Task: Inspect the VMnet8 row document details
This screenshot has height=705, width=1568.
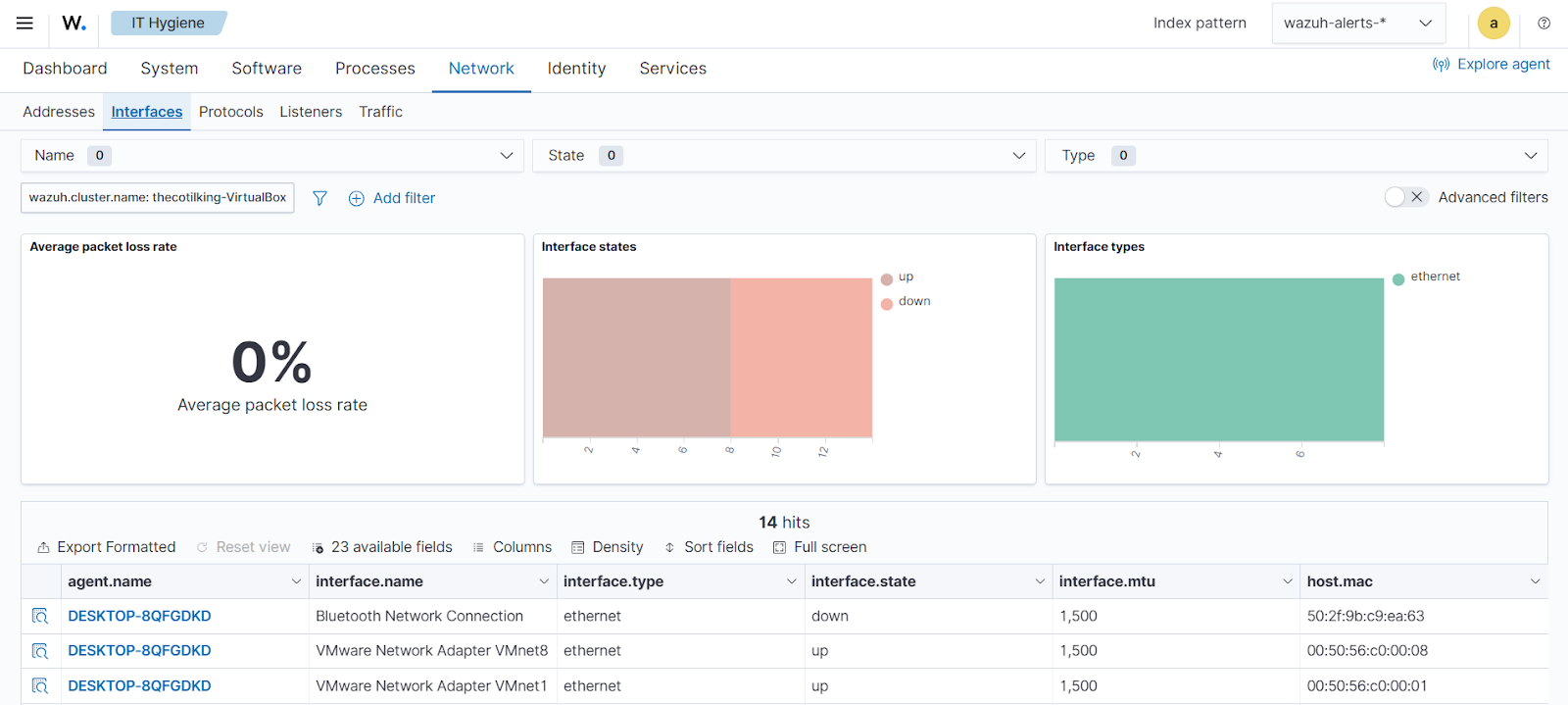Action: pos(40,651)
